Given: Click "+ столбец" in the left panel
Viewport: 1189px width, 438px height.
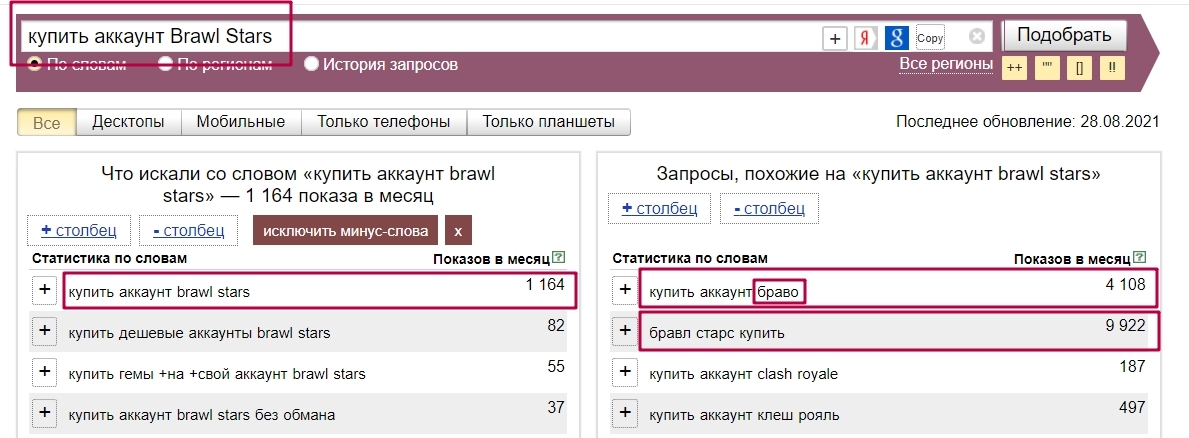Looking at the screenshot, I should 79,230.
